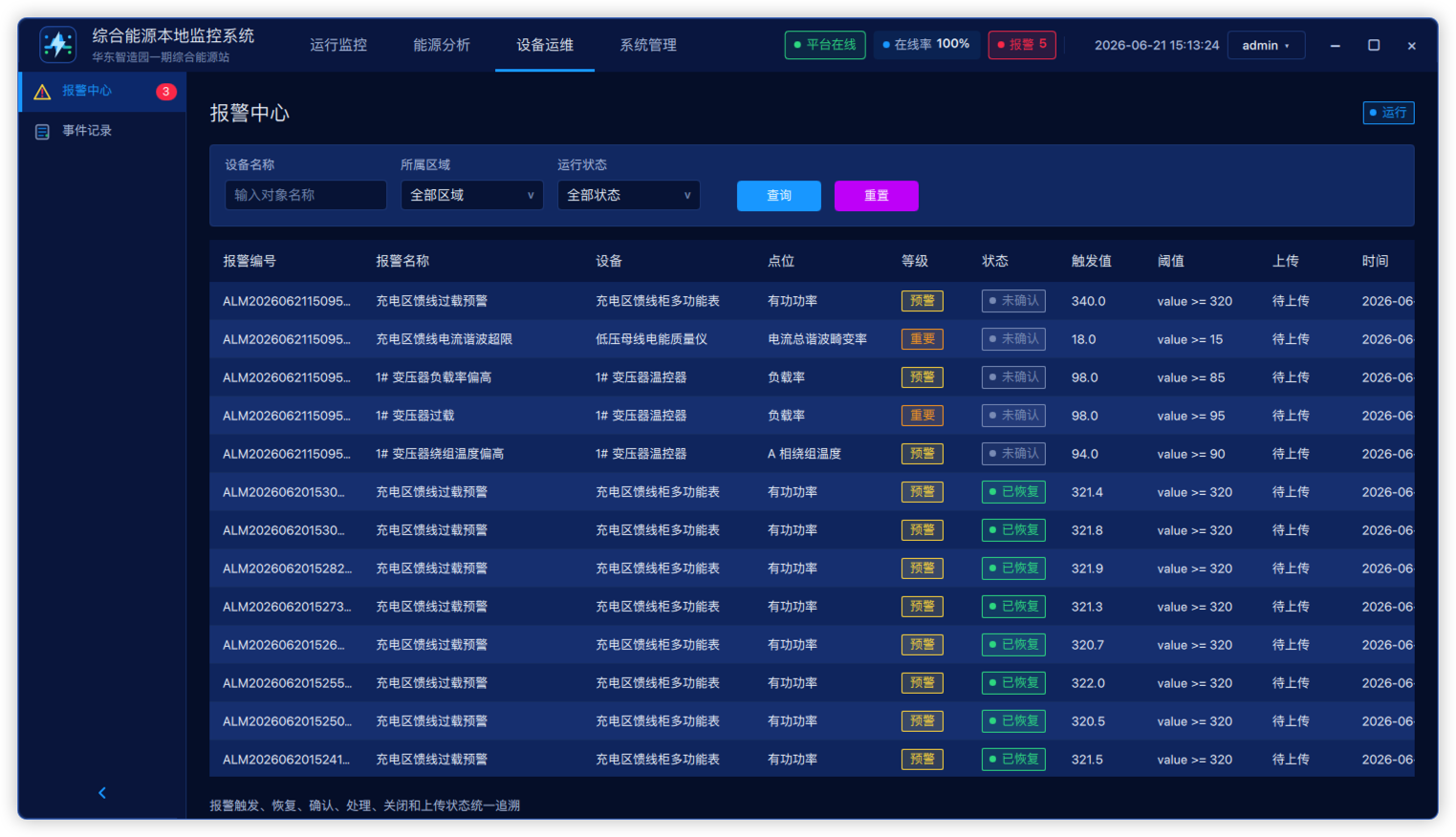The width and height of the screenshot is (1456, 837).
Task: Click threshold value >= 95
Action: click(1191, 416)
